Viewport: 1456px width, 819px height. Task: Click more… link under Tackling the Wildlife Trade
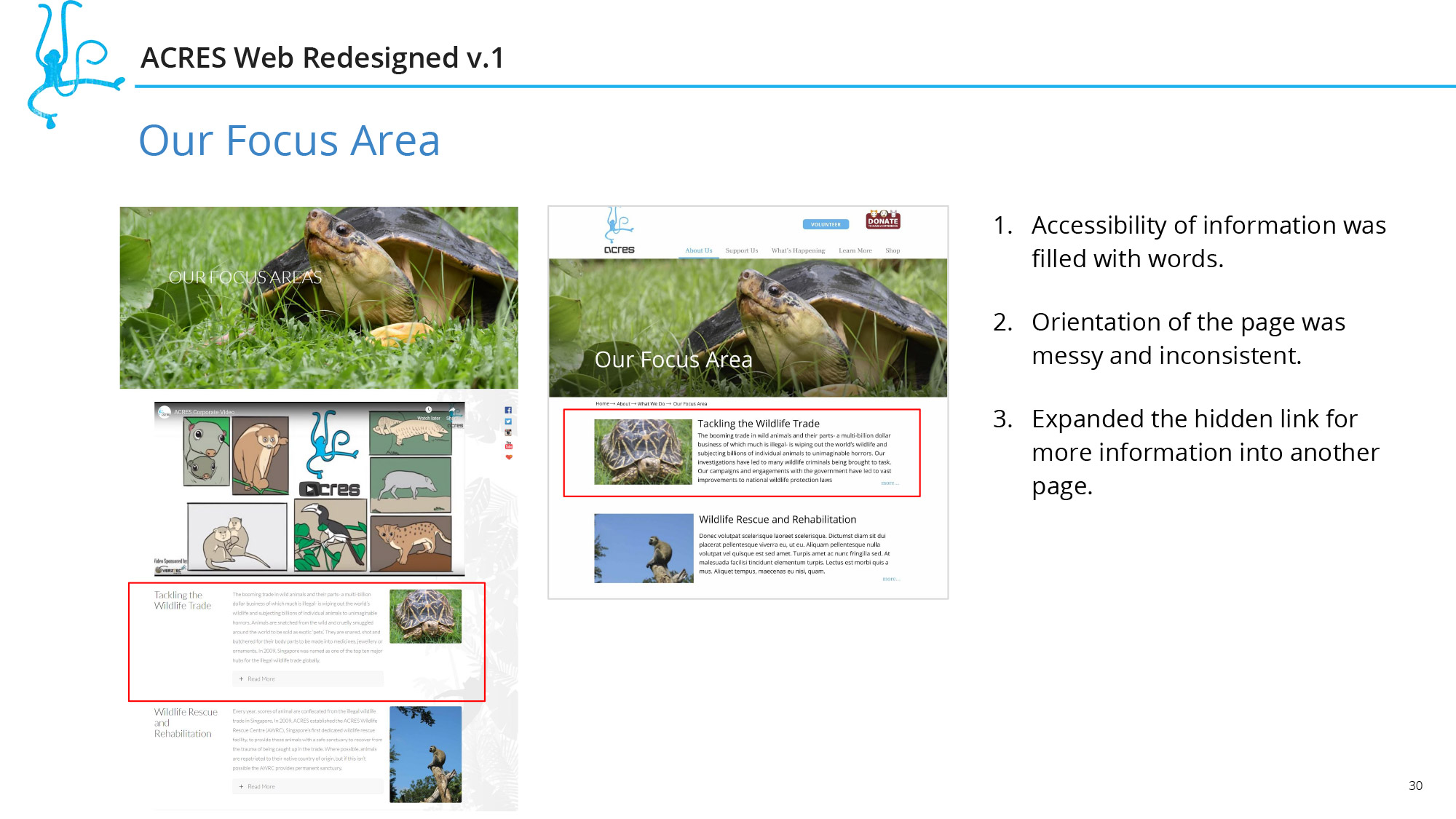(890, 483)
